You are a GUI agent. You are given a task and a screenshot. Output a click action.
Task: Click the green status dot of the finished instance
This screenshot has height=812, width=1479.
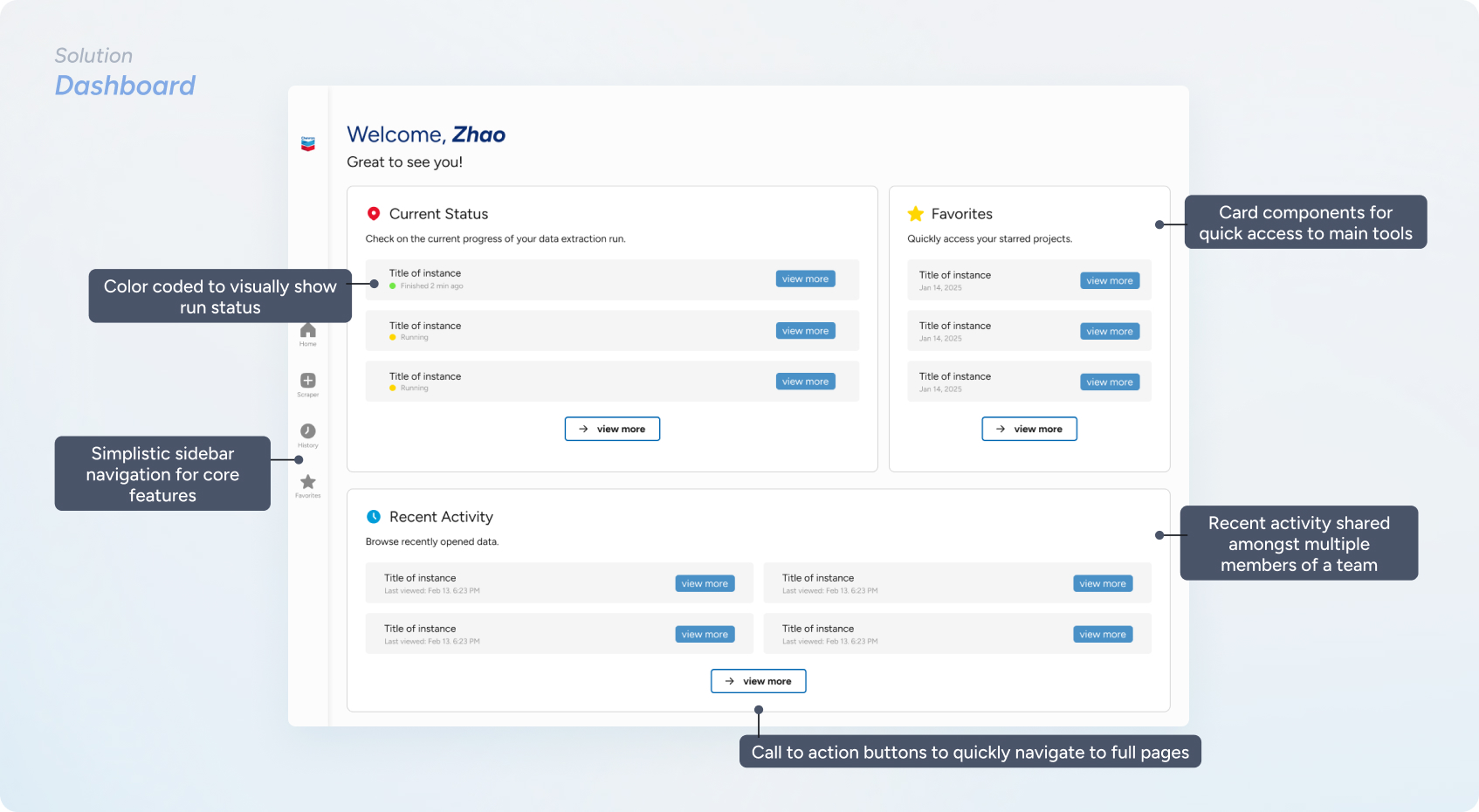pos(393,286)
